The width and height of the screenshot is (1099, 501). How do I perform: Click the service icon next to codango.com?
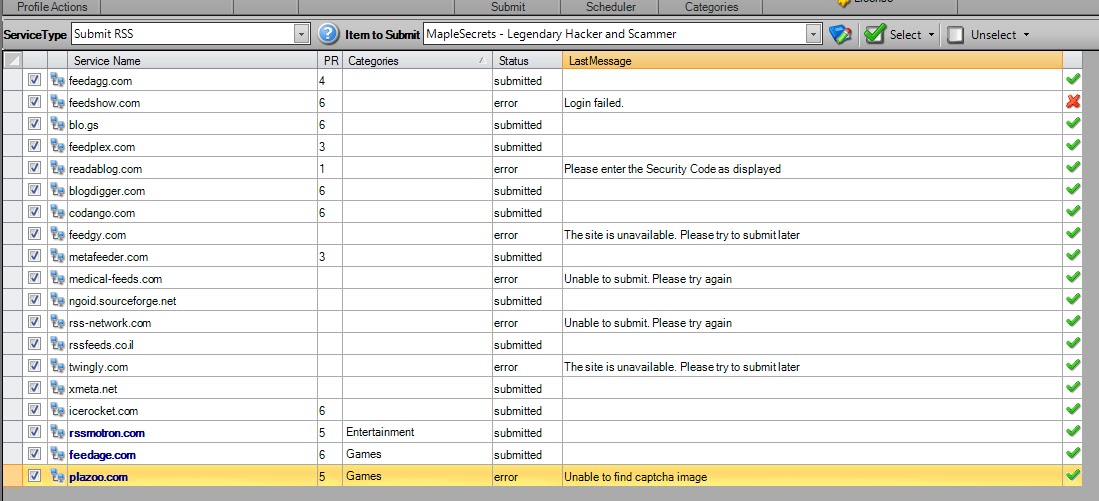57,212
